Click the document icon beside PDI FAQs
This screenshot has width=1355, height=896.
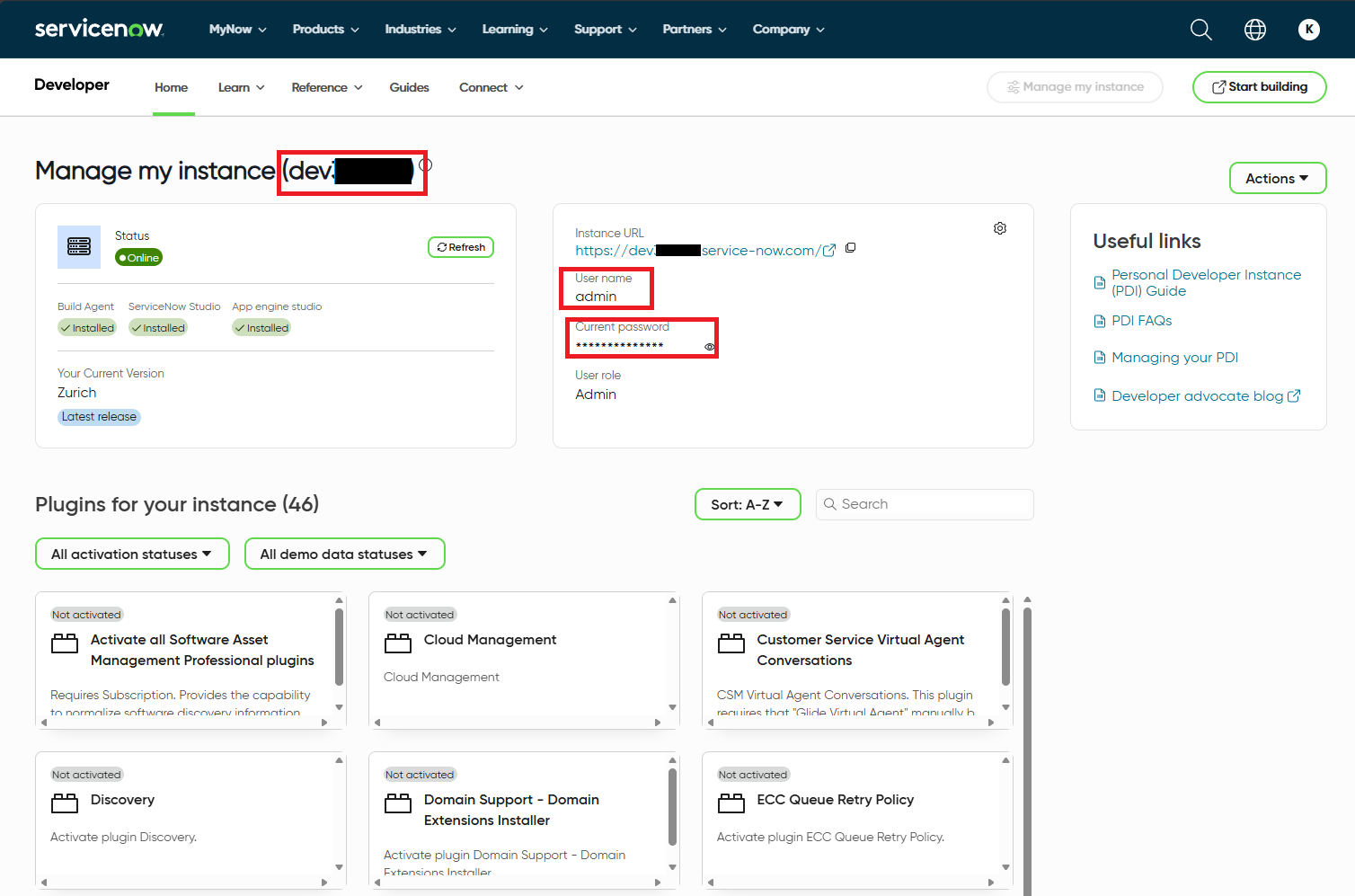(1100, 320)
